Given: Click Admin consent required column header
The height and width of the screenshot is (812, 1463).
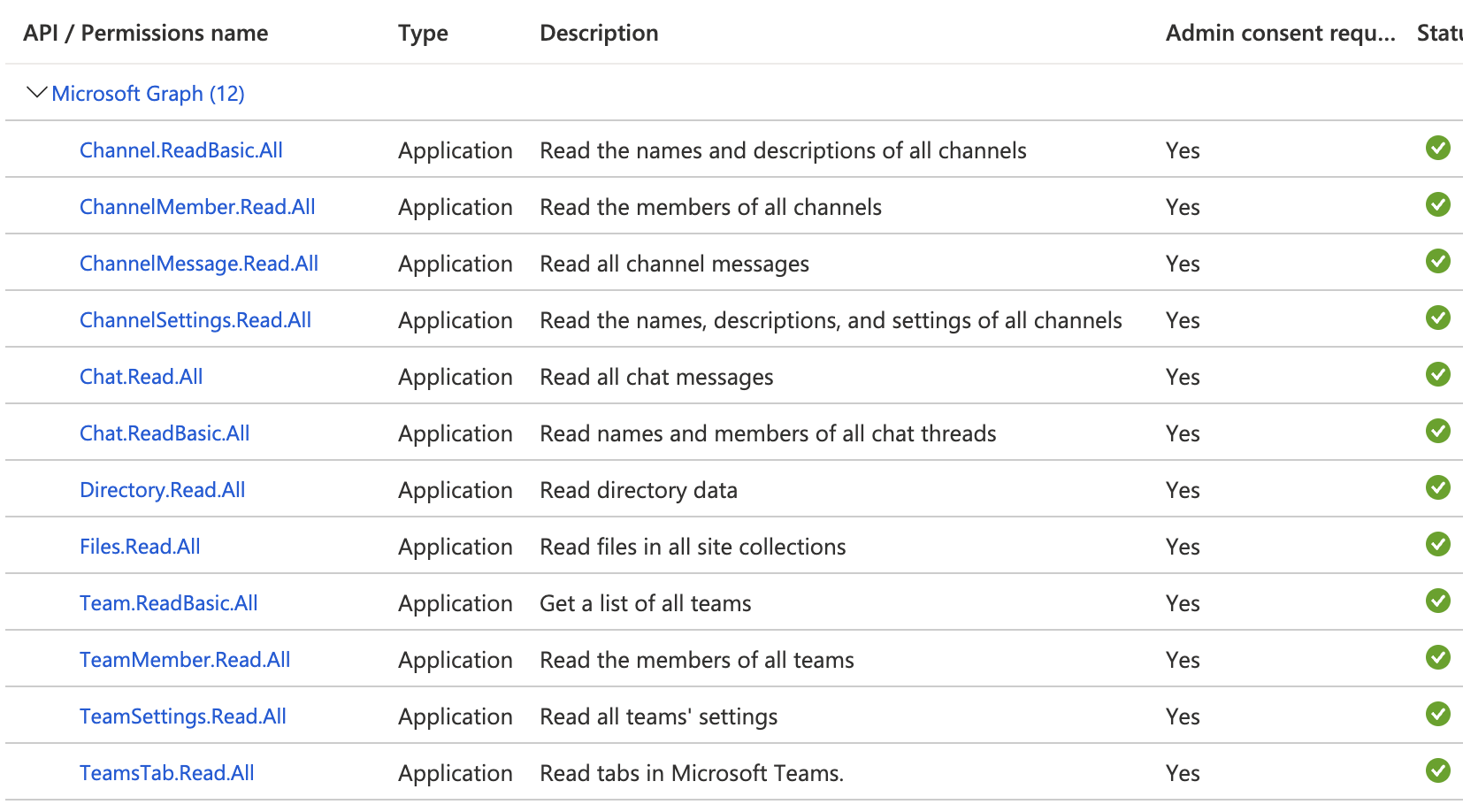Looking at the screenshot, I should click(1280, 34).
